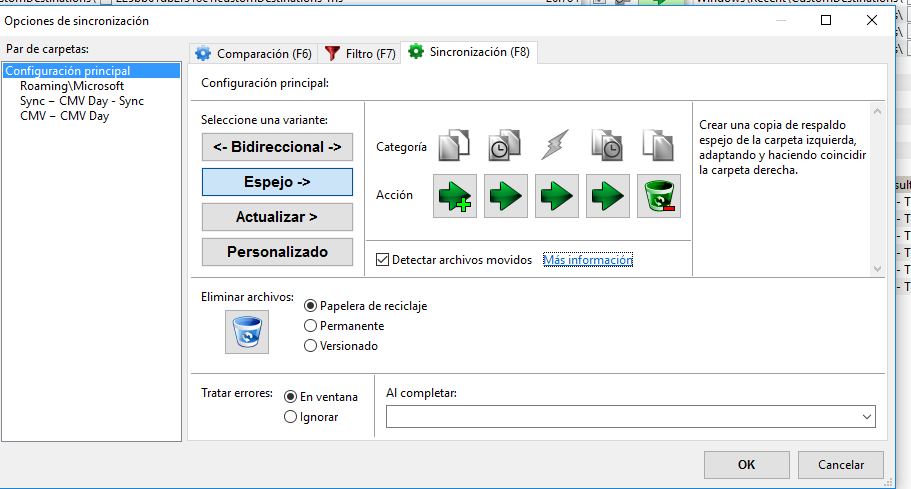911x489 pixels.
Task: Click the Cancelar button
Action: tap(841, 465)
